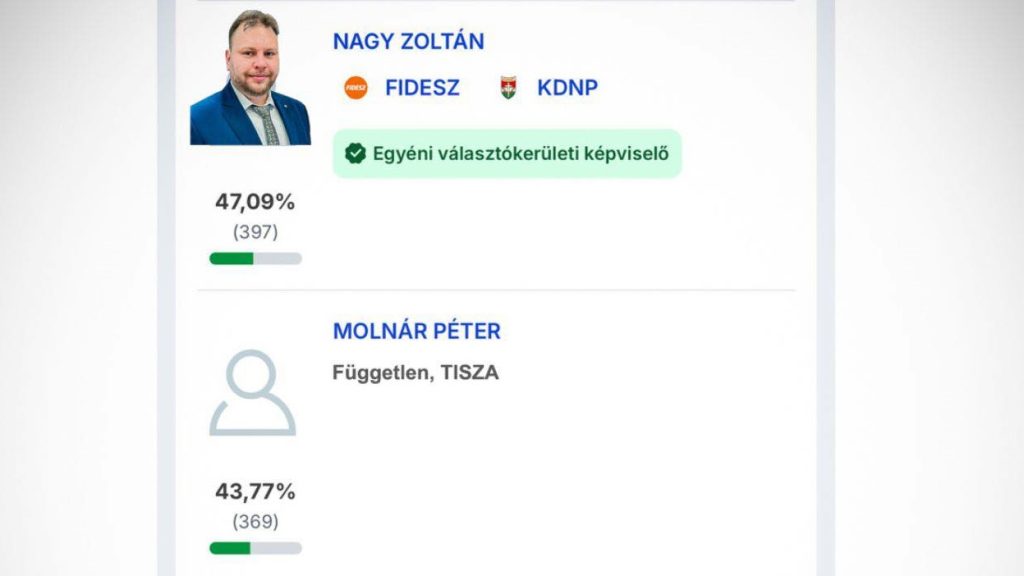The image size is (1024, 576).
Task: Click the 47,09% vote share figure
Action: point(255,202)
